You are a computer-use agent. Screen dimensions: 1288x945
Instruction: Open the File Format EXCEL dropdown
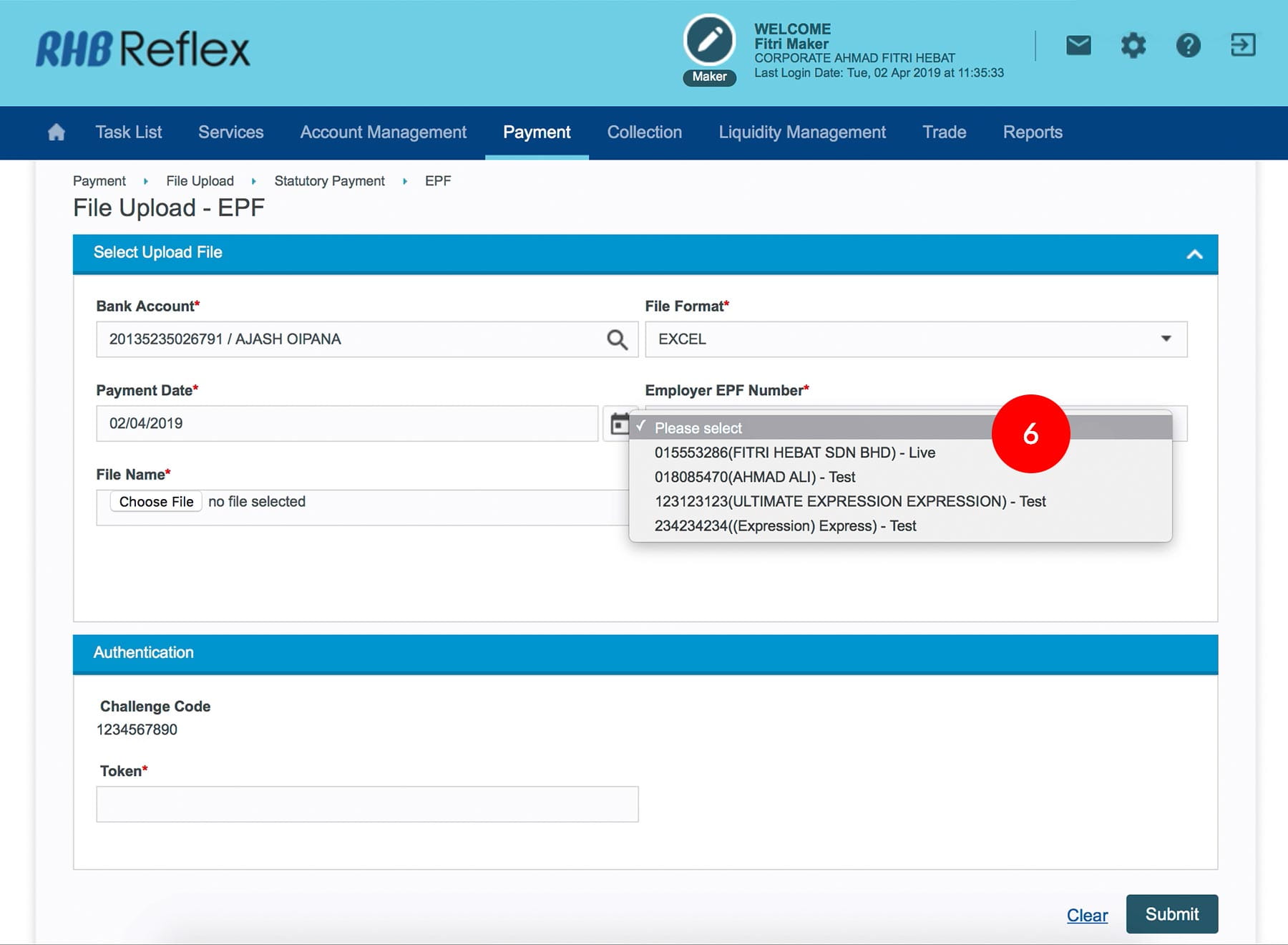[x=915, y=339]
